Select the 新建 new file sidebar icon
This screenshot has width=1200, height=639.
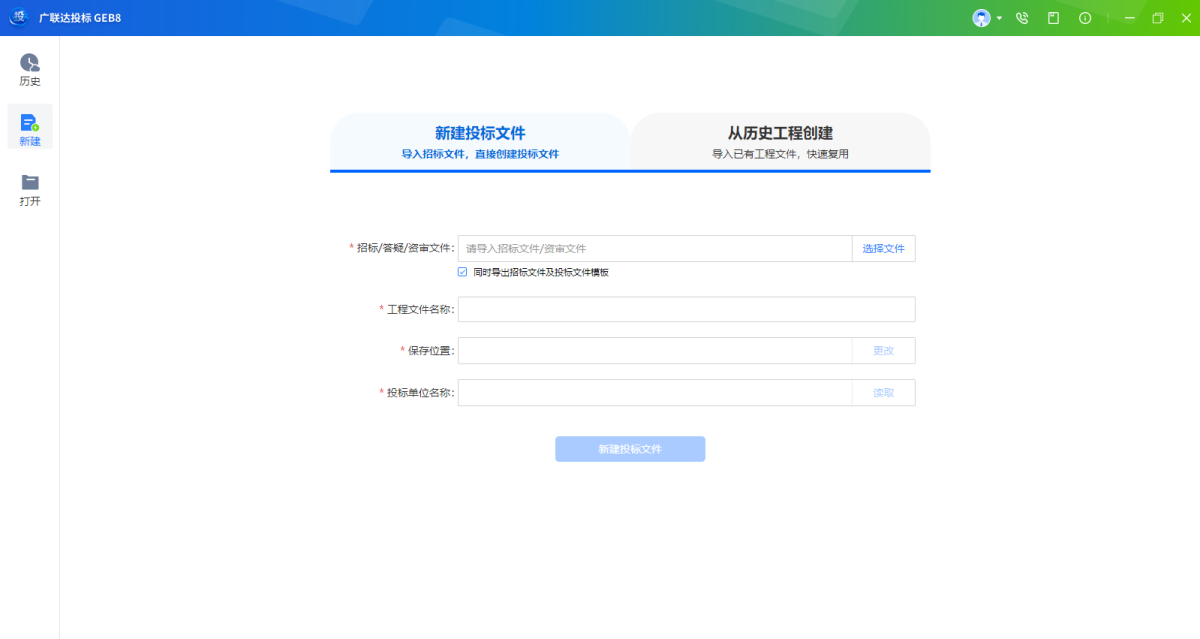30,128
